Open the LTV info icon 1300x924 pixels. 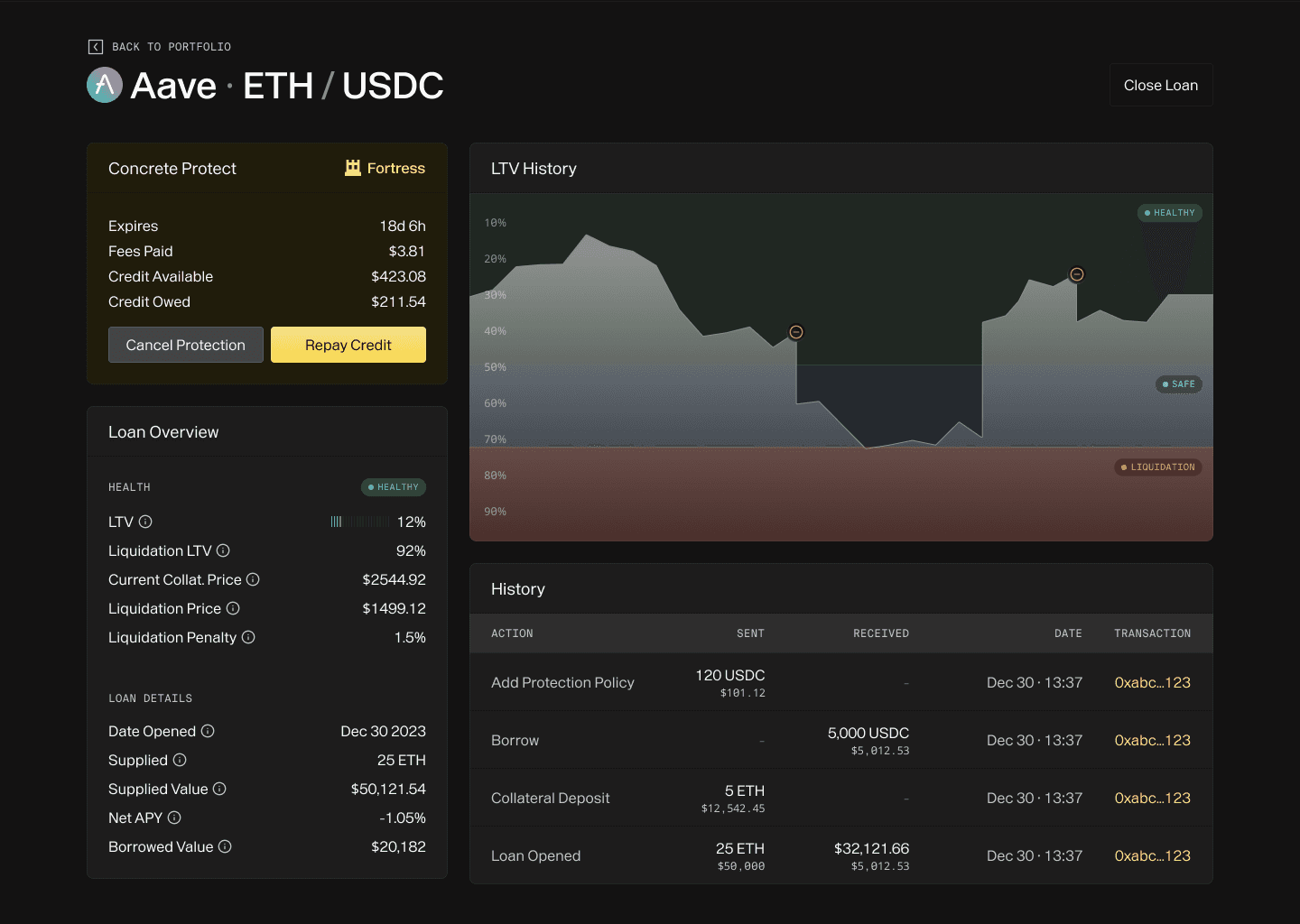click(145, 522)
